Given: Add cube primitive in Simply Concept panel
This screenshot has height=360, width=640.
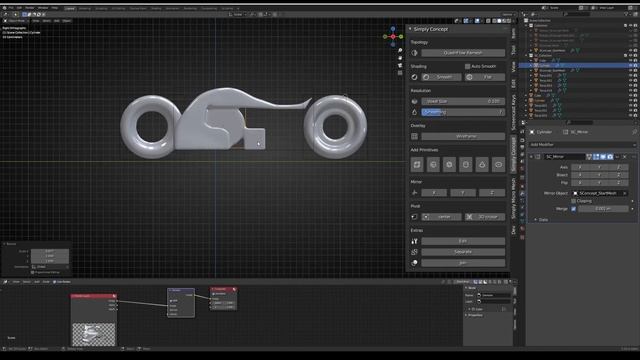Looking at the screenshot, I should coord(417,164).
